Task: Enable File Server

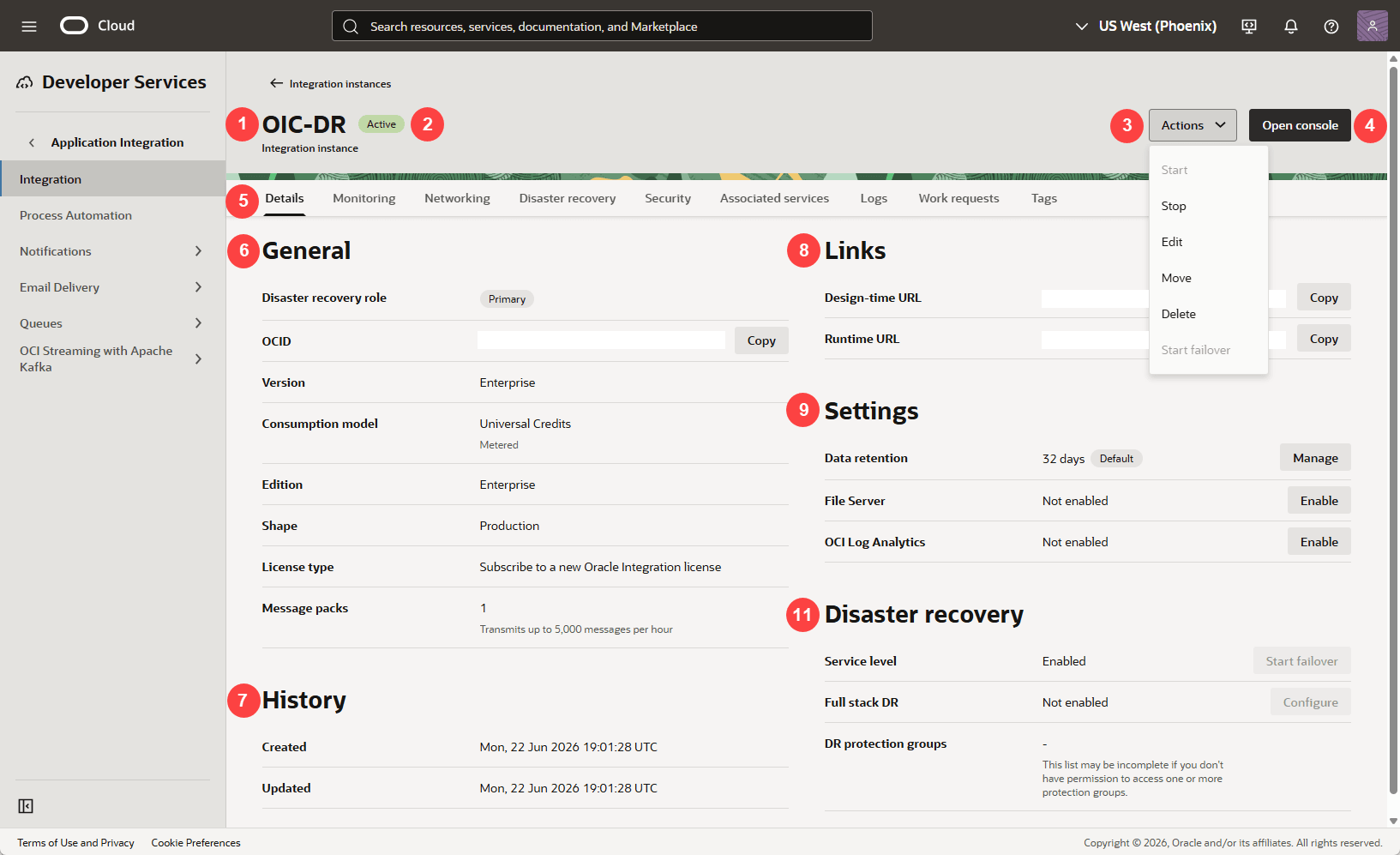Action: click(x=1319, y=501)
